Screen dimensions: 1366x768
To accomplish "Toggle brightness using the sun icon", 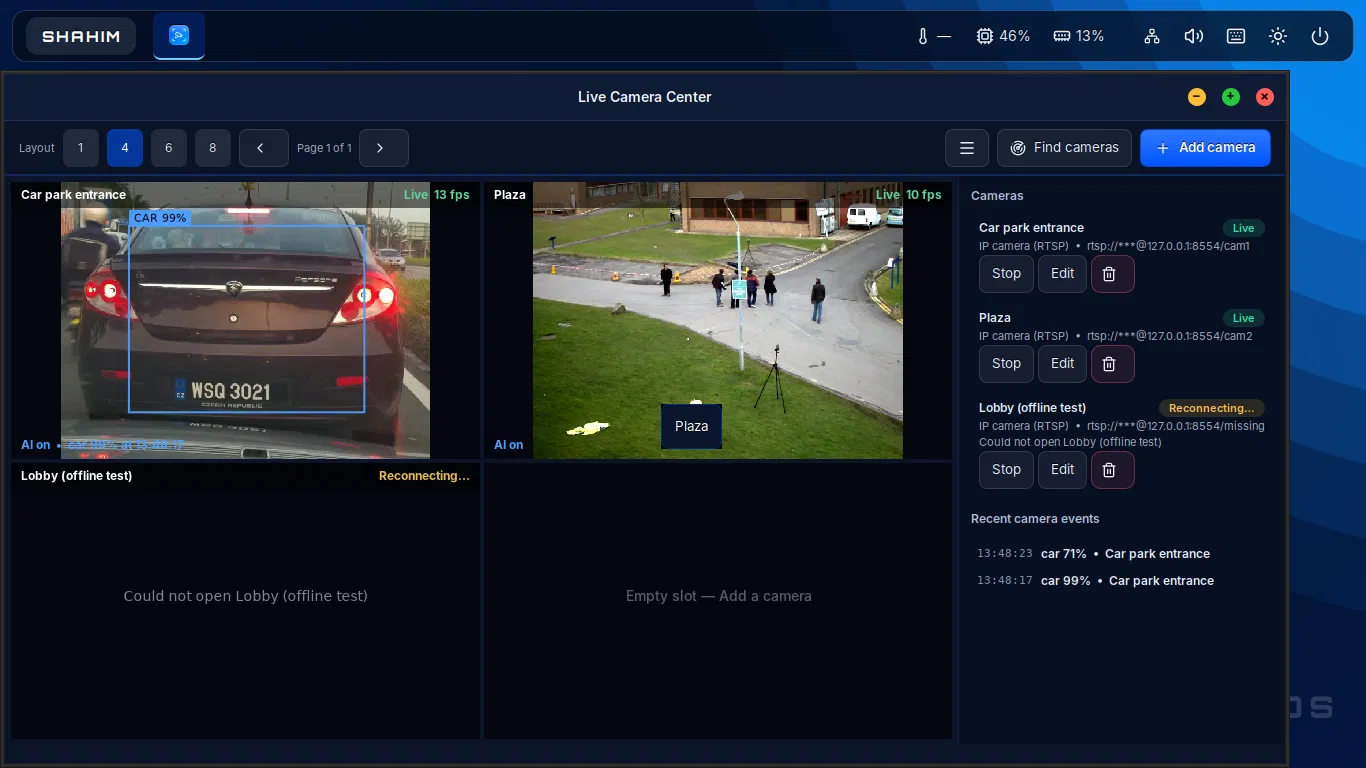I will click(x=1278, y=36).
